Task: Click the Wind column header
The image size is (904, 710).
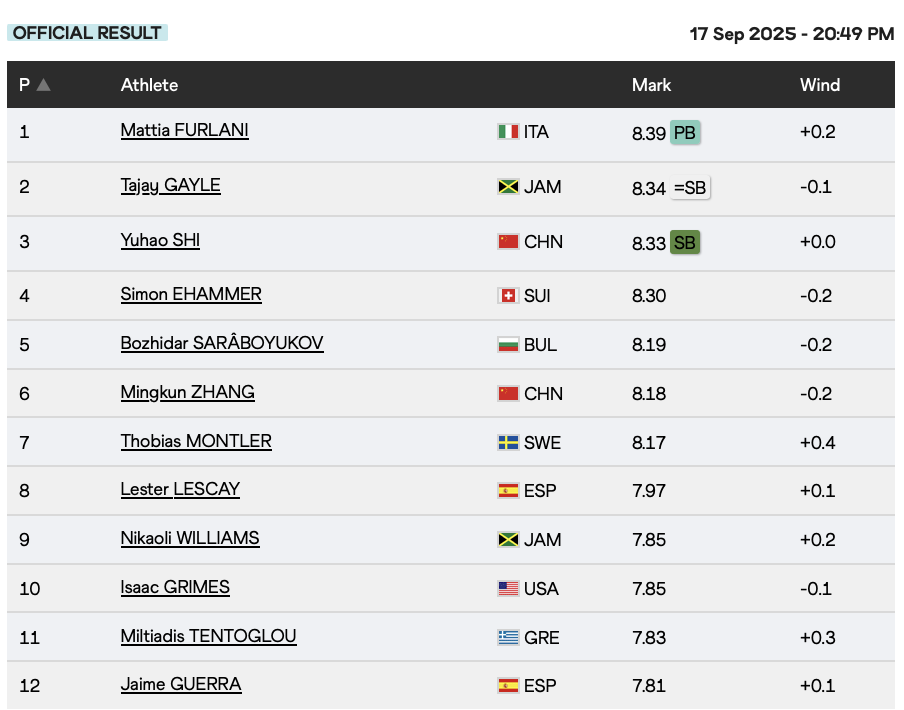Action: coord(819,85)
